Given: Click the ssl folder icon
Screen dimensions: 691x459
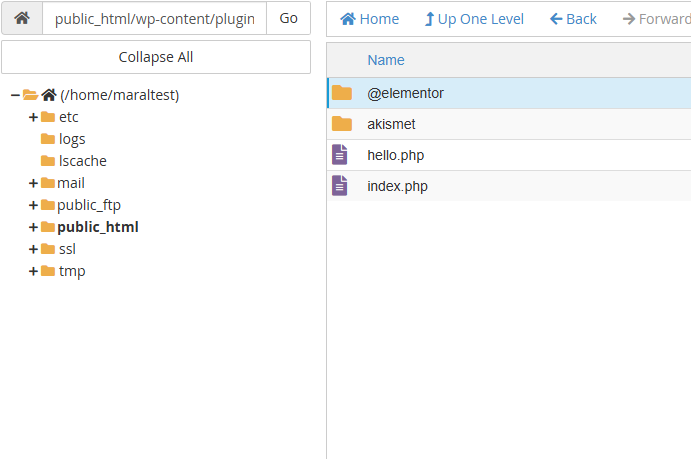Looking at the screenshot, I should [x=48, y=249].
